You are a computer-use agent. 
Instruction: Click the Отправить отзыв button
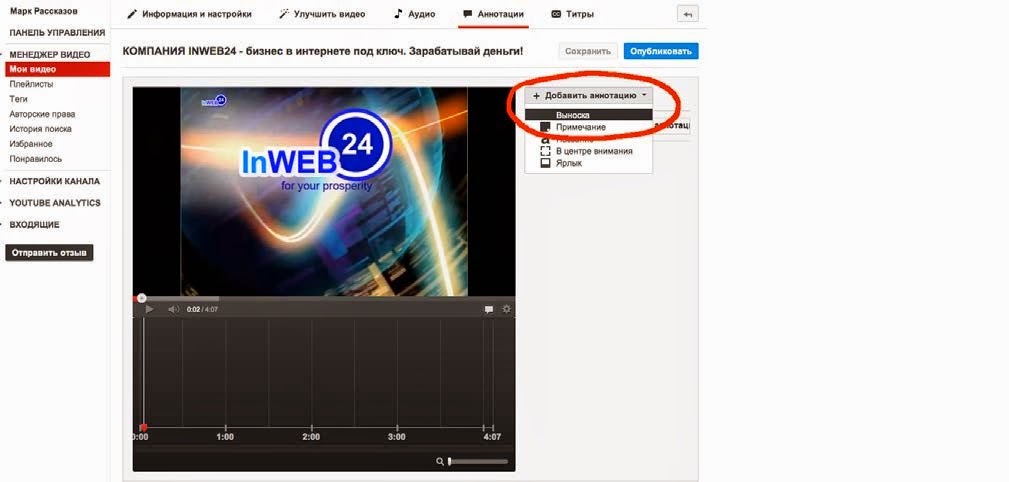[49, 253]
